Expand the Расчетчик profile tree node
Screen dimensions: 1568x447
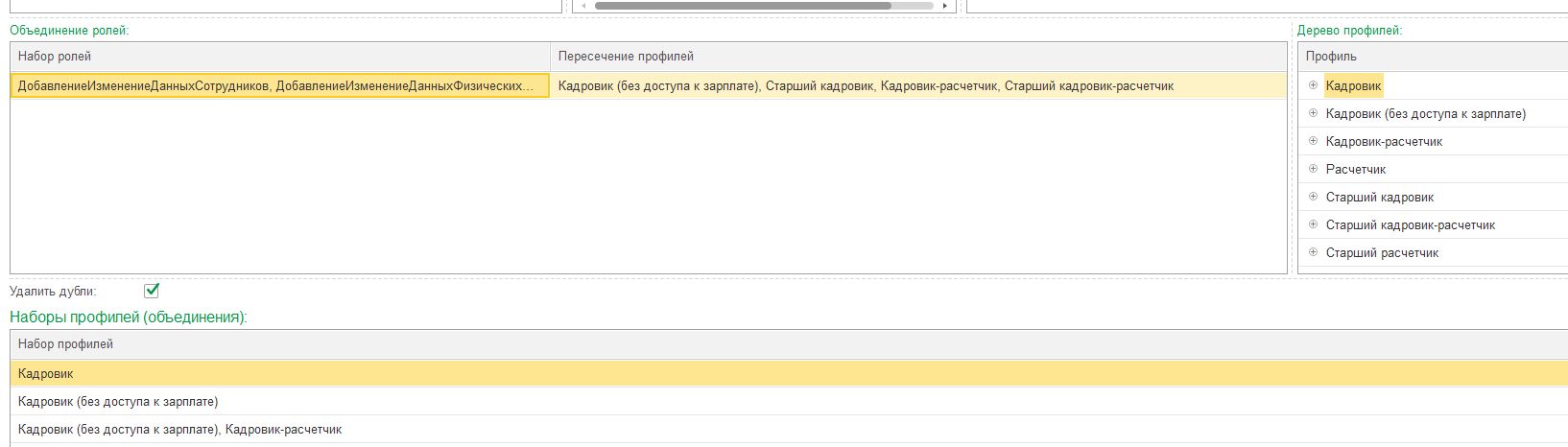1313,169
